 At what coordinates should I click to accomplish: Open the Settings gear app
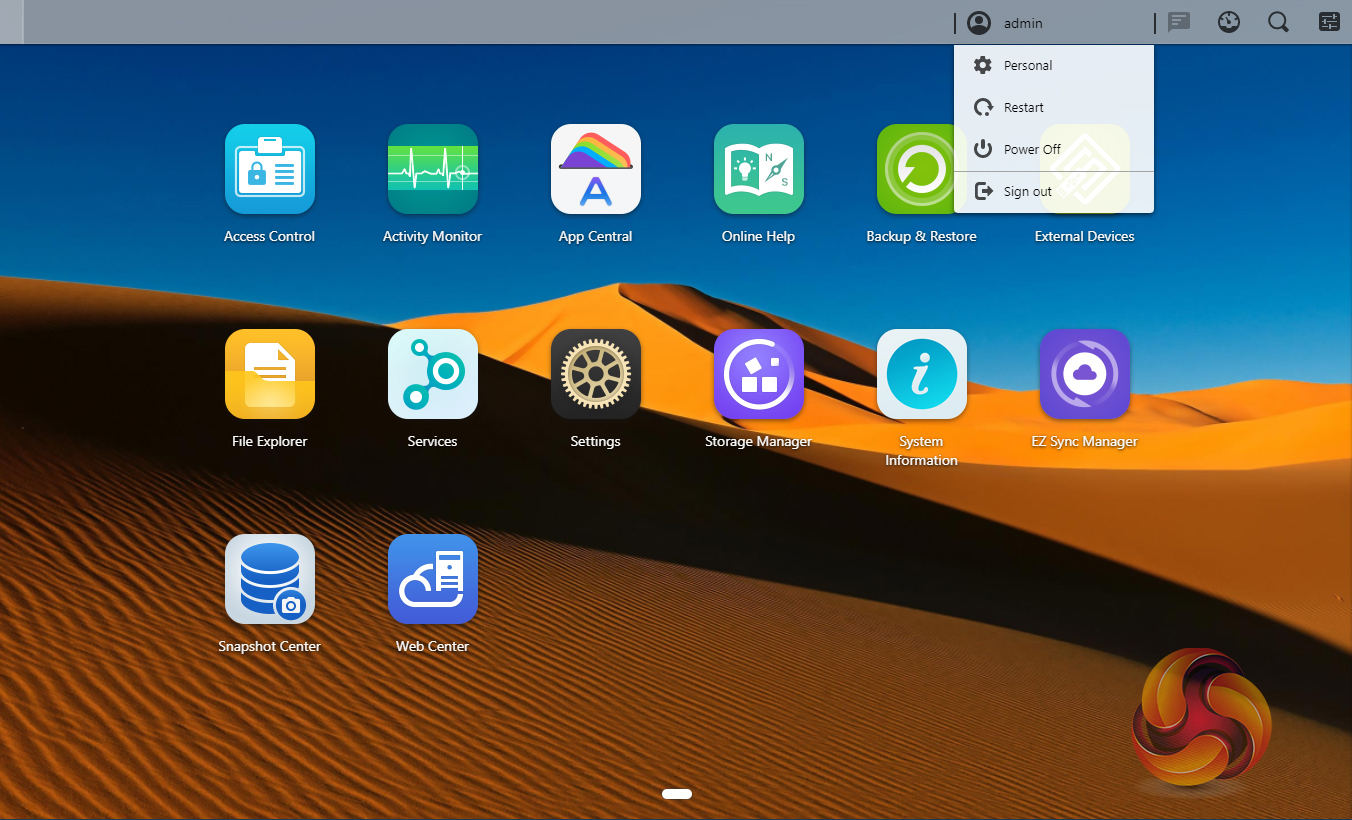[596, 374]
